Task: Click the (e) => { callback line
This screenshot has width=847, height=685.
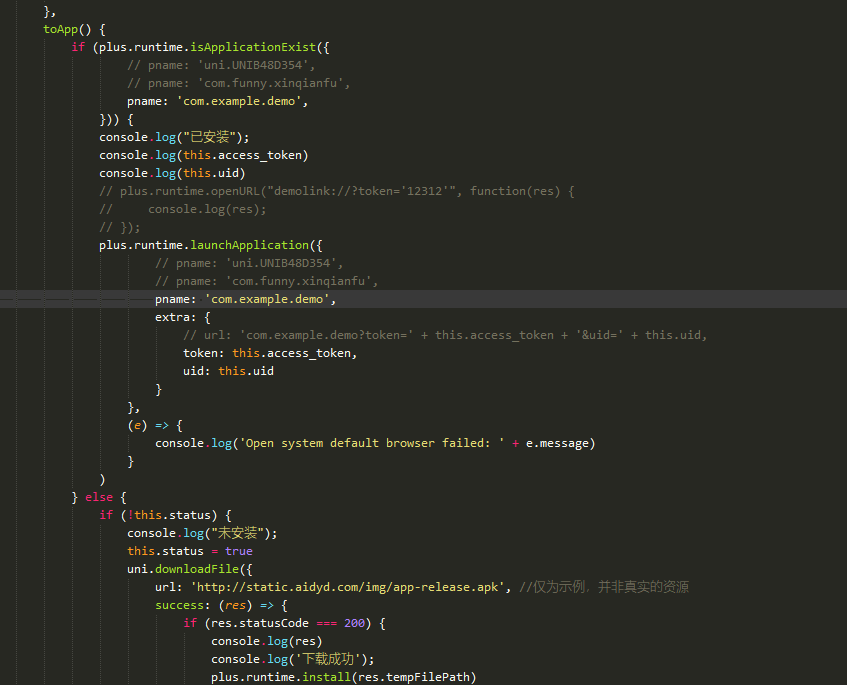Action: (x=155, y=425)
